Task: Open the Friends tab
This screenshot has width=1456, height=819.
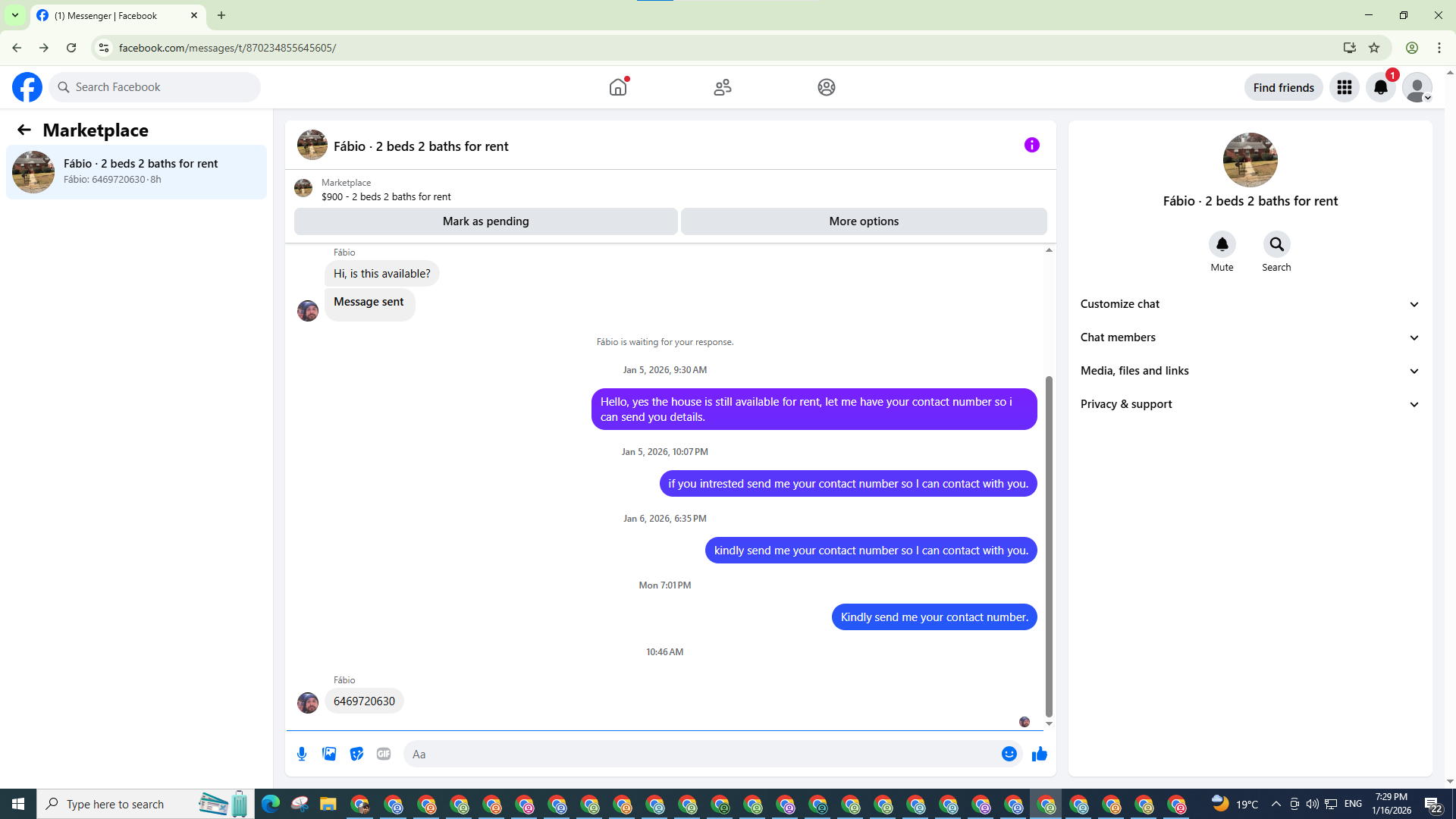Action: pos(722,87)
